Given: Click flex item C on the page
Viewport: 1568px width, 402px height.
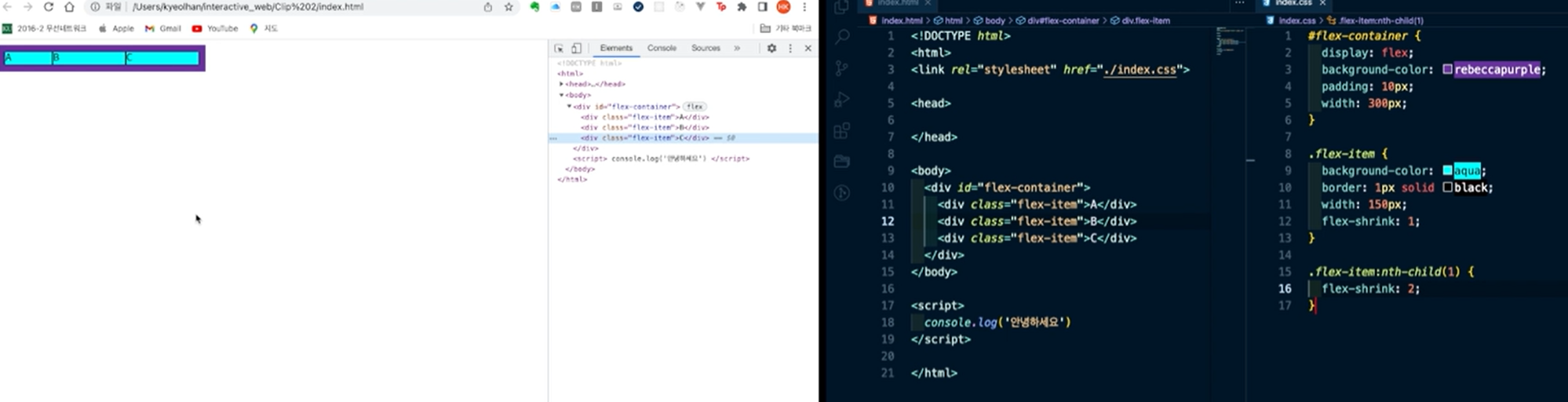Looking at the screenshot, I should coord(162,58).
